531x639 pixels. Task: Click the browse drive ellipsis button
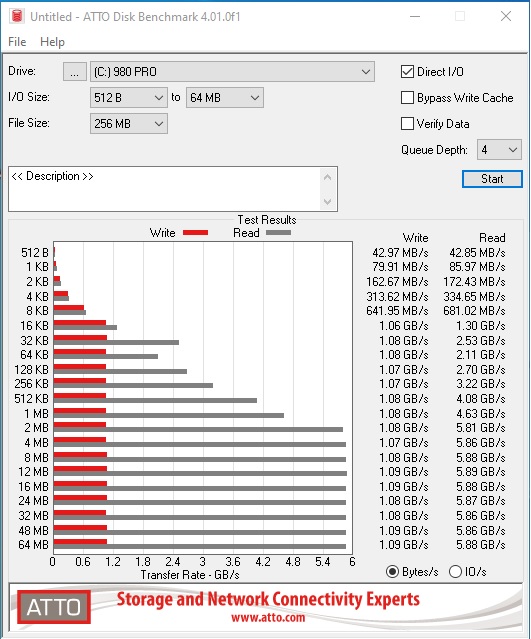click(75, 72)
